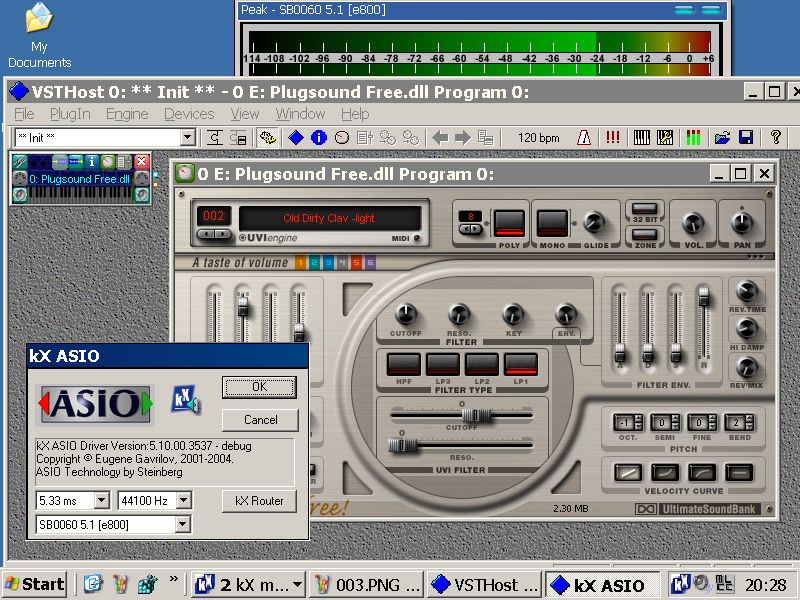The width and height of the screenshot is (800, 600).
Task: Click the info 'i' icon on plugin slot
Action: coord(91,162)
